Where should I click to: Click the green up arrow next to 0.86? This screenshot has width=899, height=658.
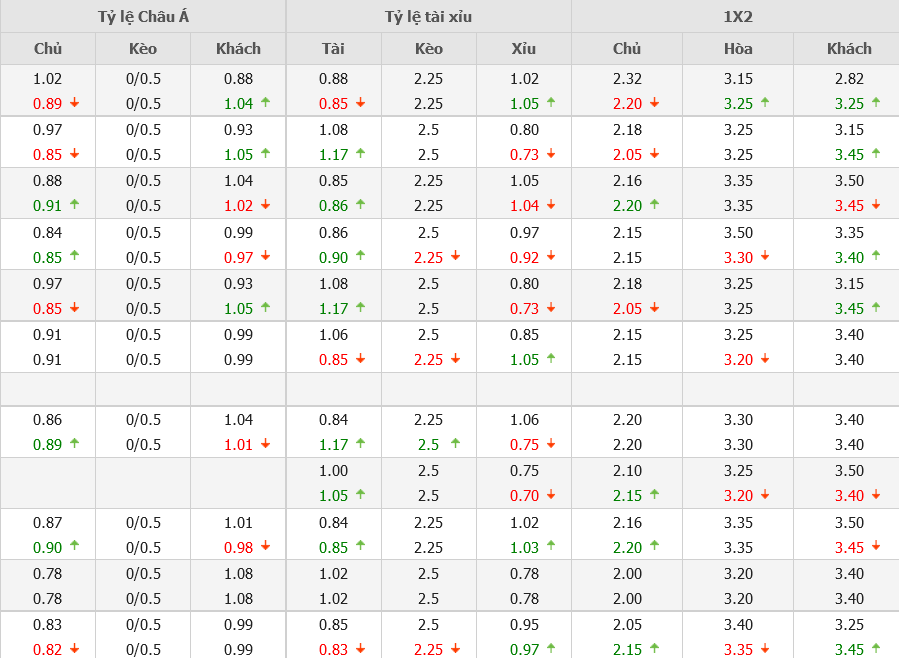point(360,205)
